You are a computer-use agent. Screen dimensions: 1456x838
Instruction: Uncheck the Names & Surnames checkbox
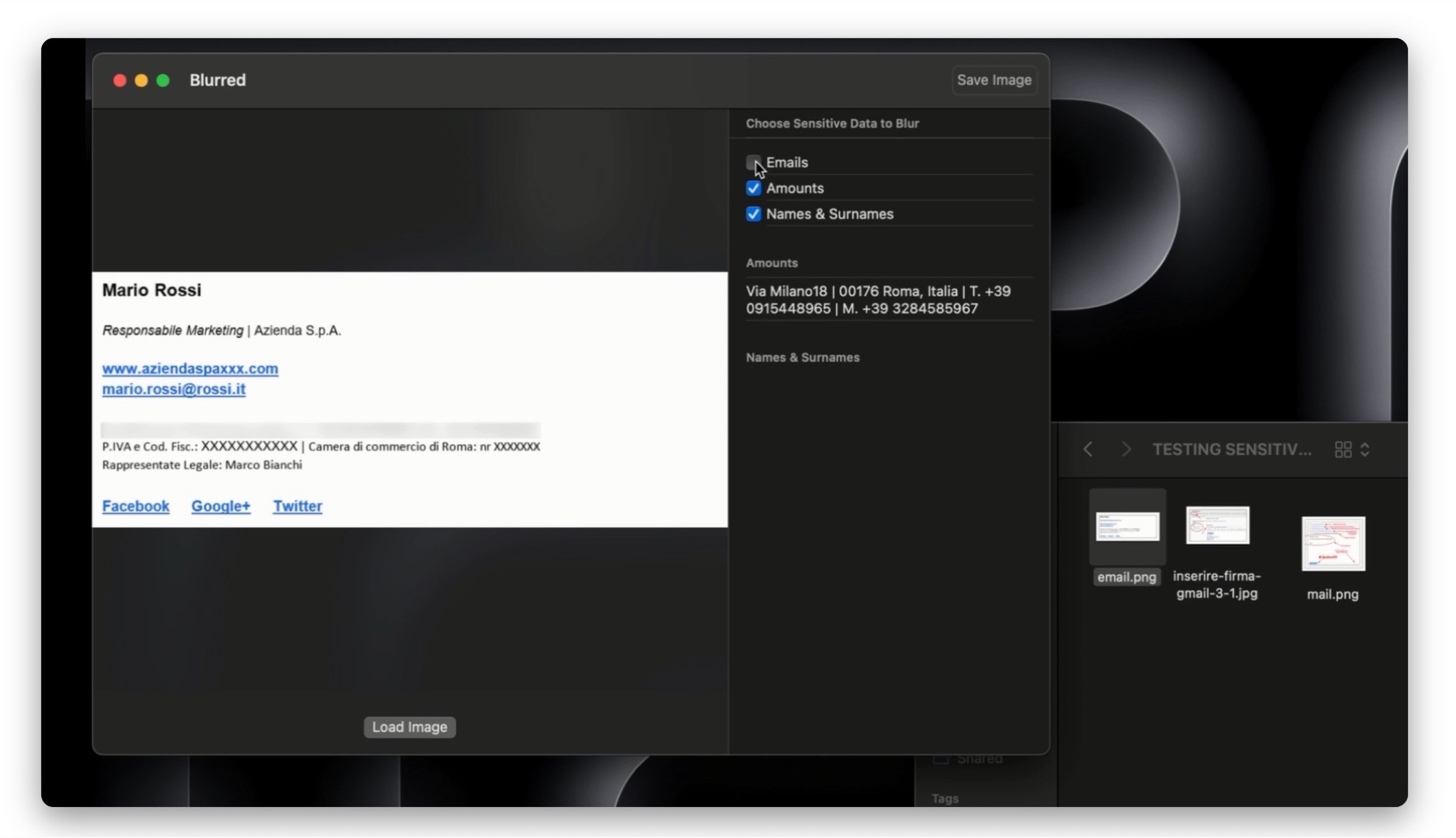click(753, 214)
